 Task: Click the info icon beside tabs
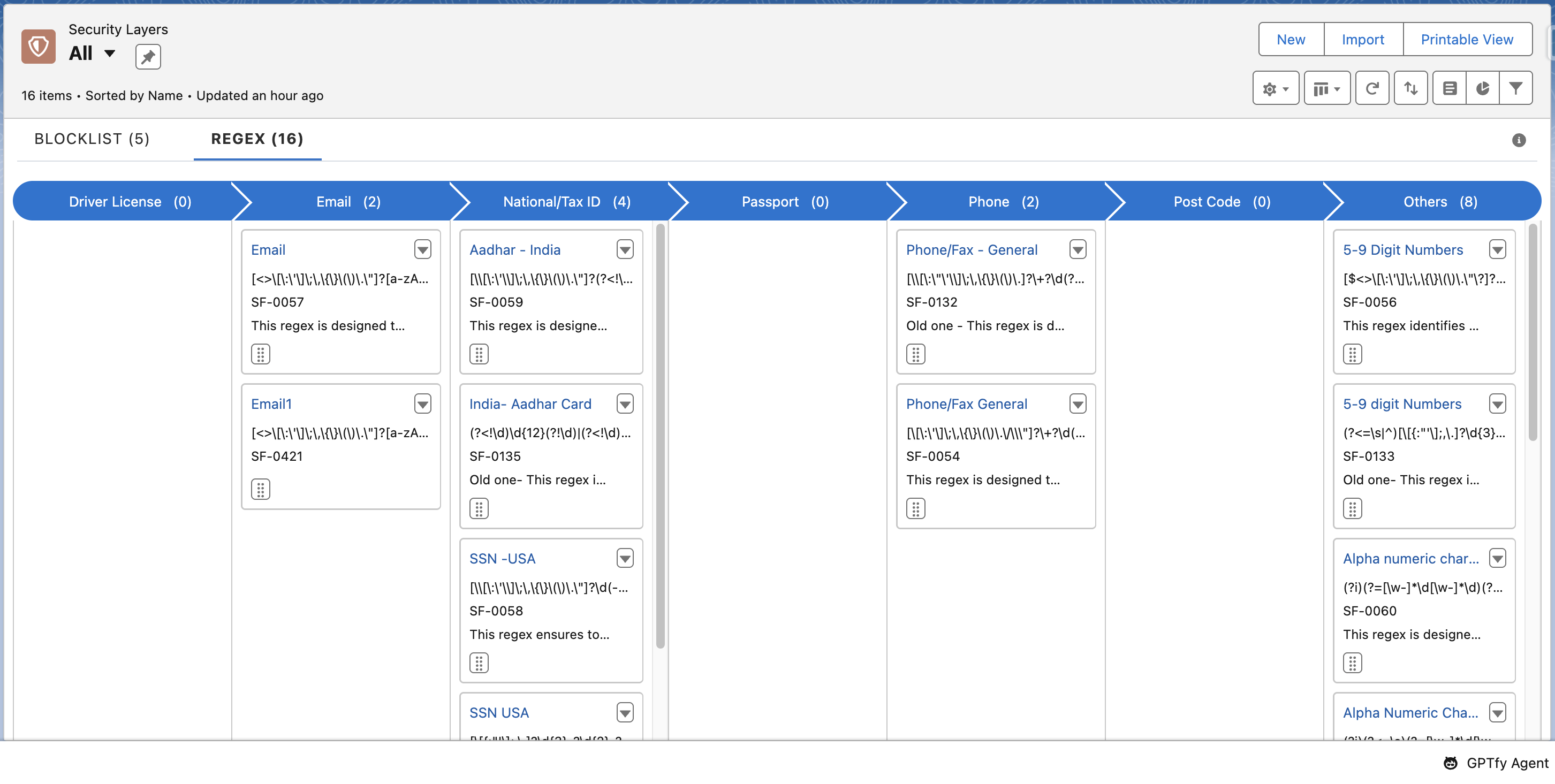point(1519,140)
